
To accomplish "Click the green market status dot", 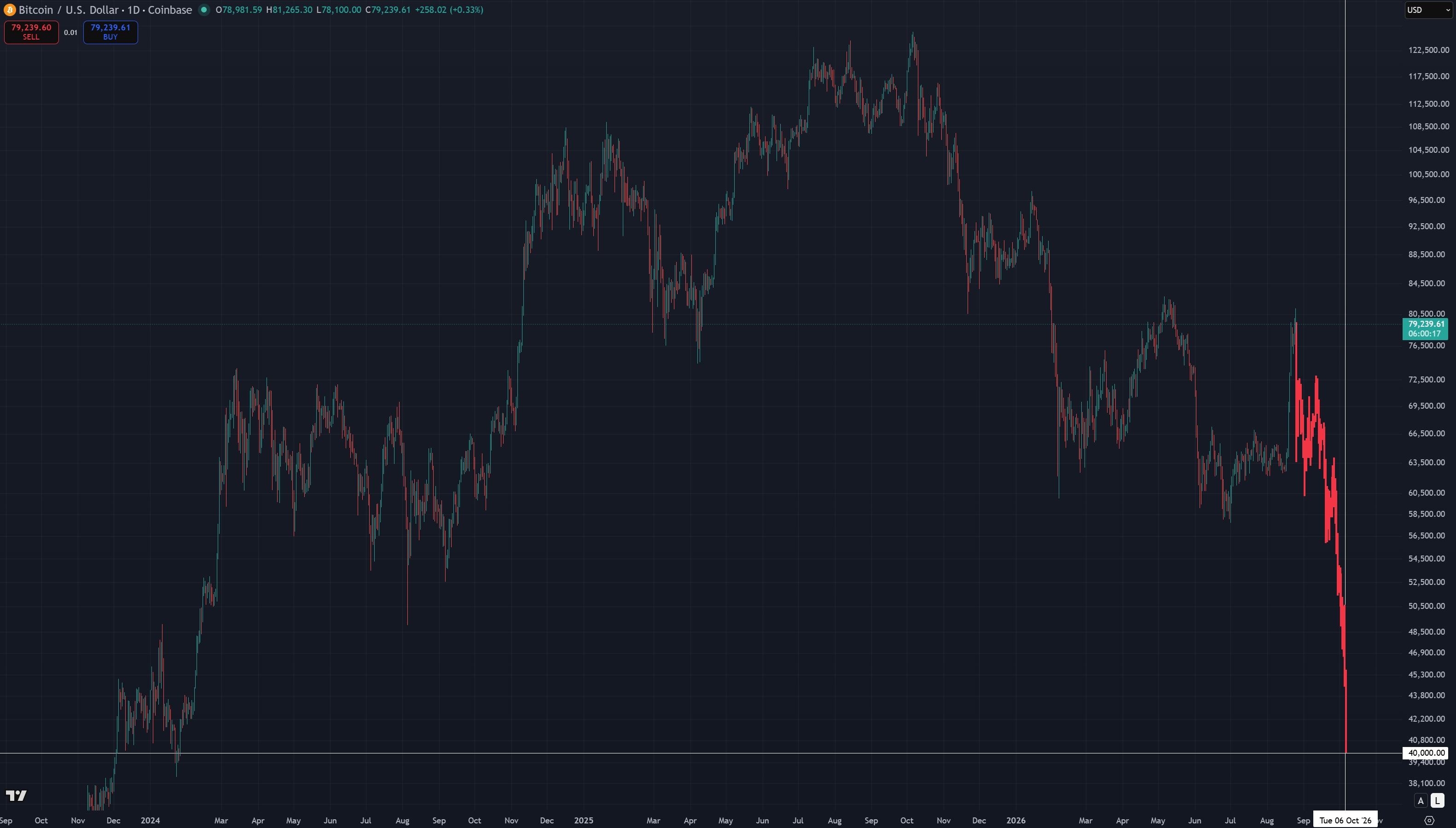I will click(203, 10).
